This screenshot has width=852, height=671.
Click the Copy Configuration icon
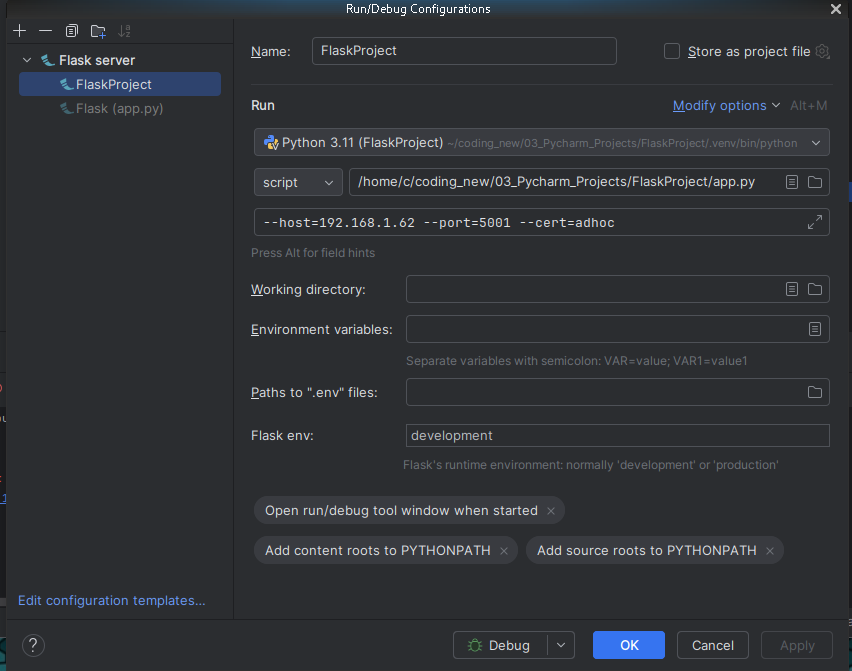71,31
